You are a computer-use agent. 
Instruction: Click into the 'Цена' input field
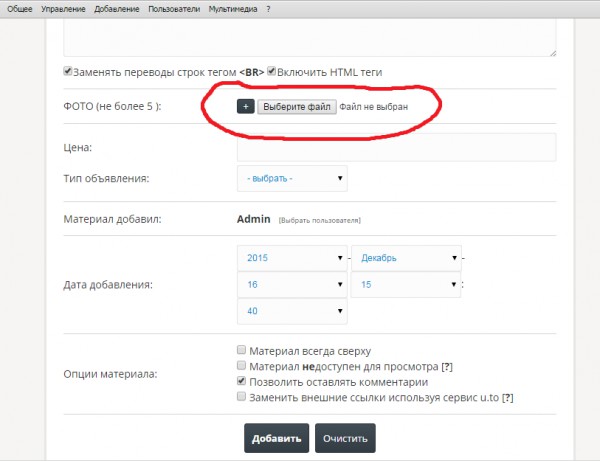396,147
